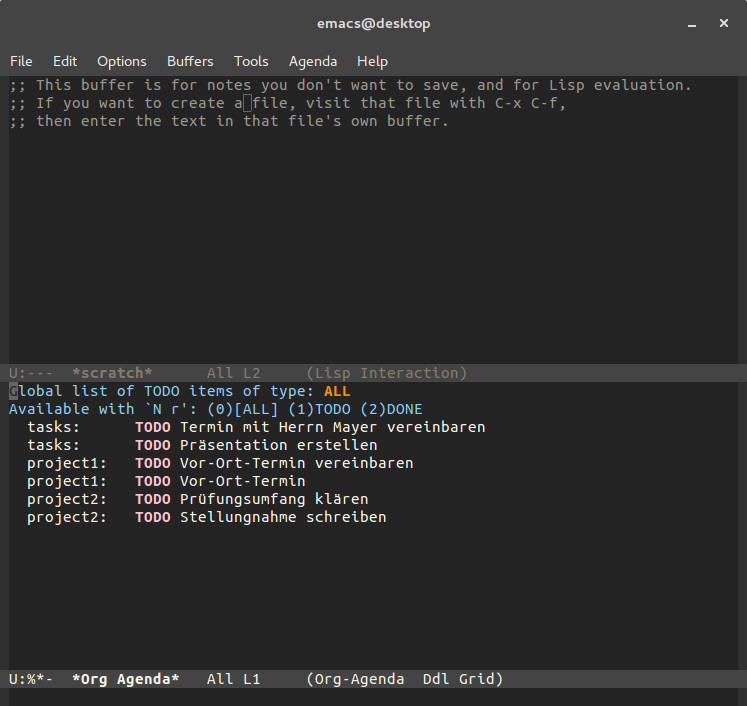Image resolution: width=747 pixels, height=706 pixels.
Task: Open the Buffers menu
Action: point(190,61)
